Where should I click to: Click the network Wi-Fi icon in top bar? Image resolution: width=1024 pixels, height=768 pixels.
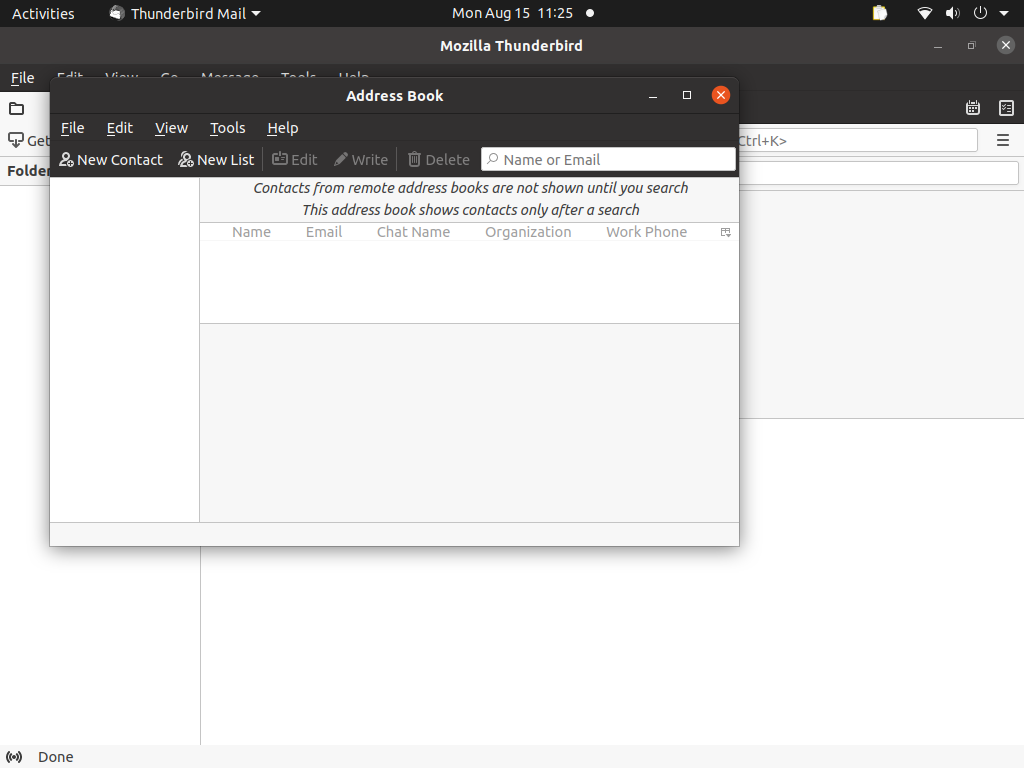[925, 13]
